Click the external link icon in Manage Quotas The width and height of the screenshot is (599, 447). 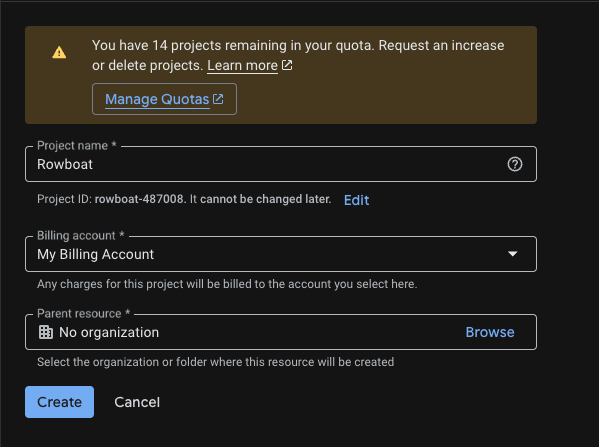pyautogui.click(x=218, y=99)
